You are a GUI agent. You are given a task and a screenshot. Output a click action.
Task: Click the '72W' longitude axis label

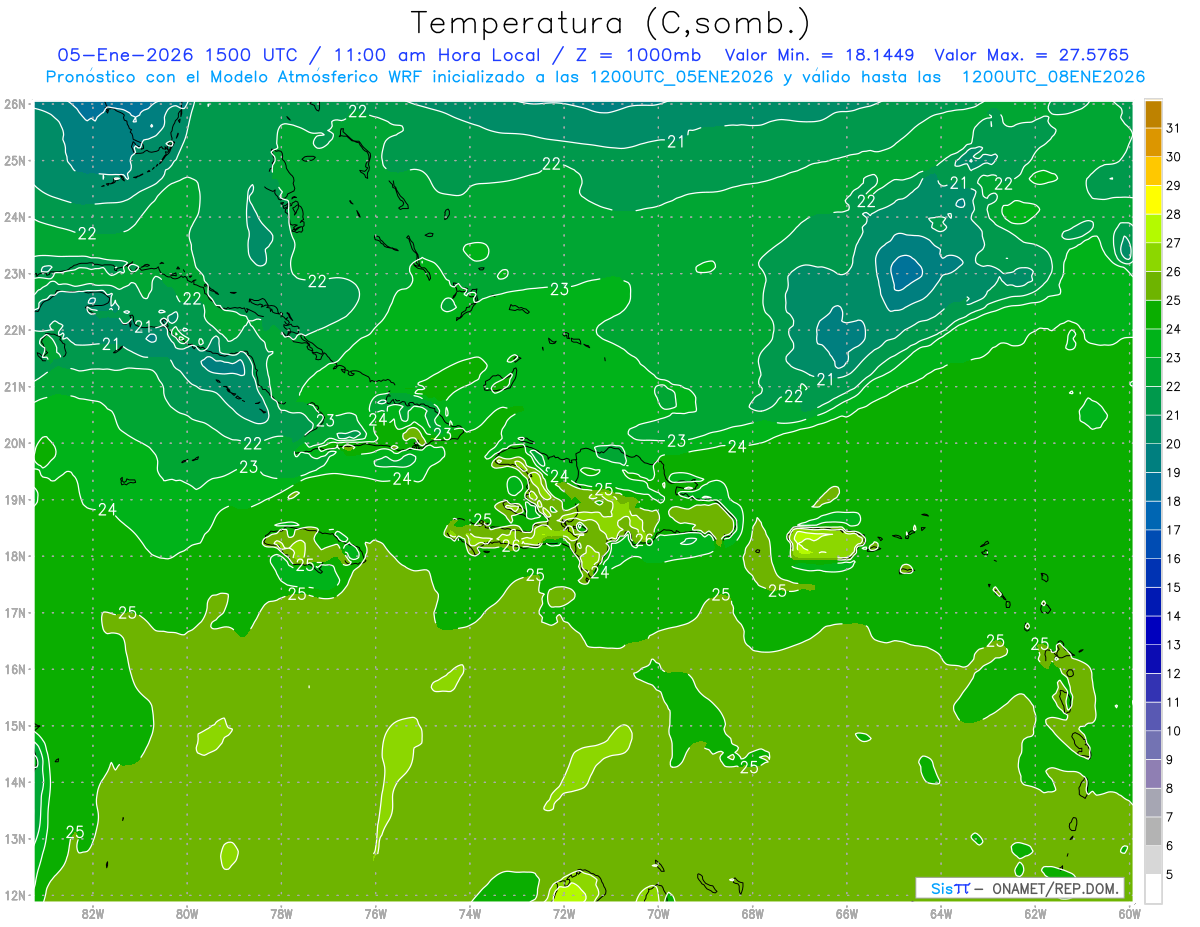click(564, 914)
